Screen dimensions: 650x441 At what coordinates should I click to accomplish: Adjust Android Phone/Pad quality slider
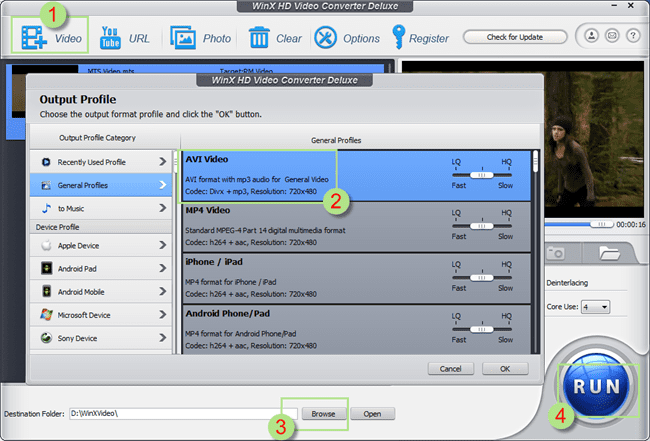(482, 329)
